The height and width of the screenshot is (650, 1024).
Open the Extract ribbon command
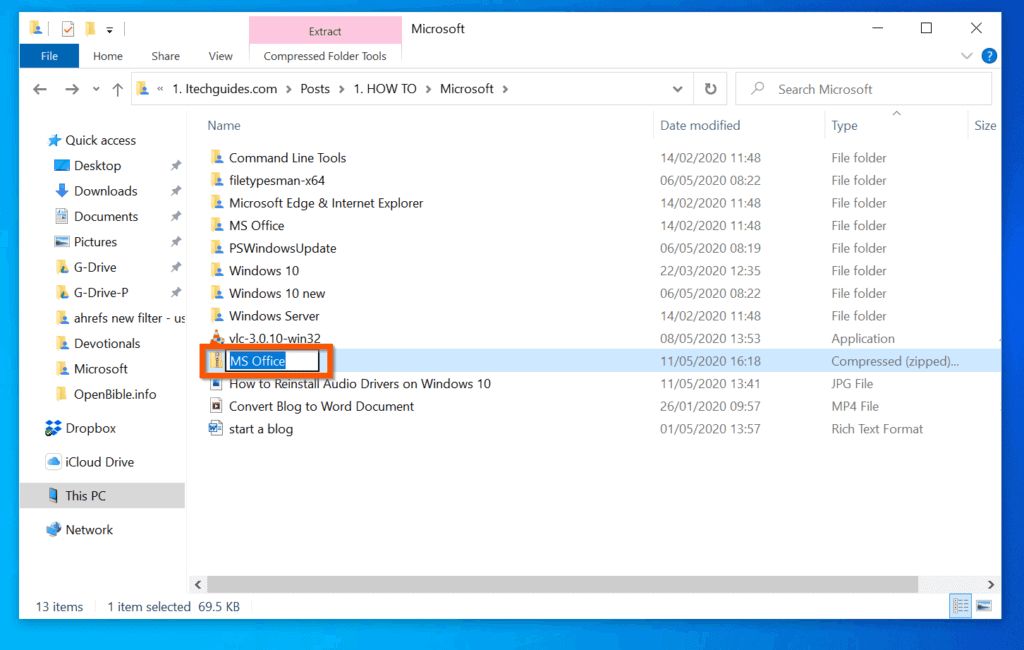tap(324, 31)
